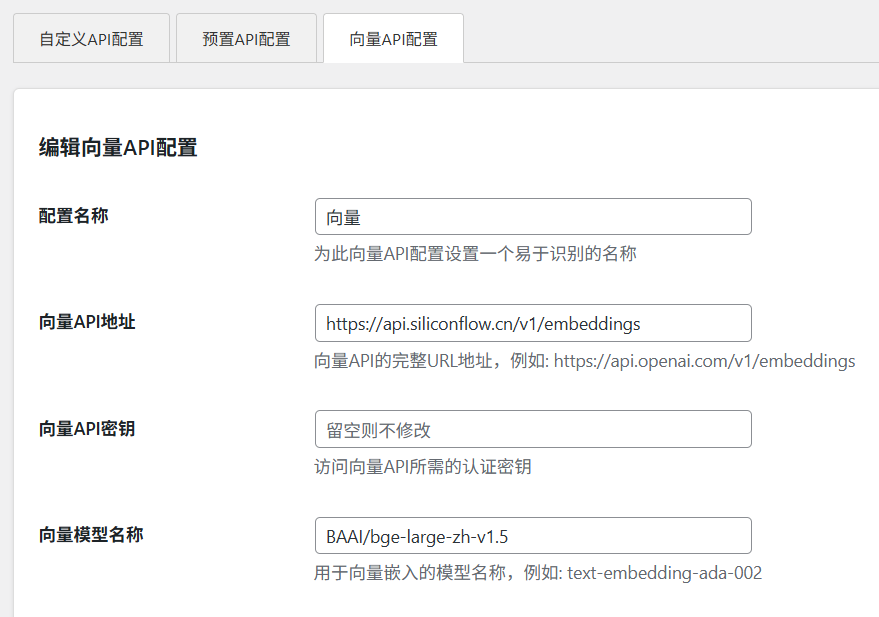This screenshot has height=617, width=879.
Task: Focus the 向量模型名称 input field
Action: point(532,536)
